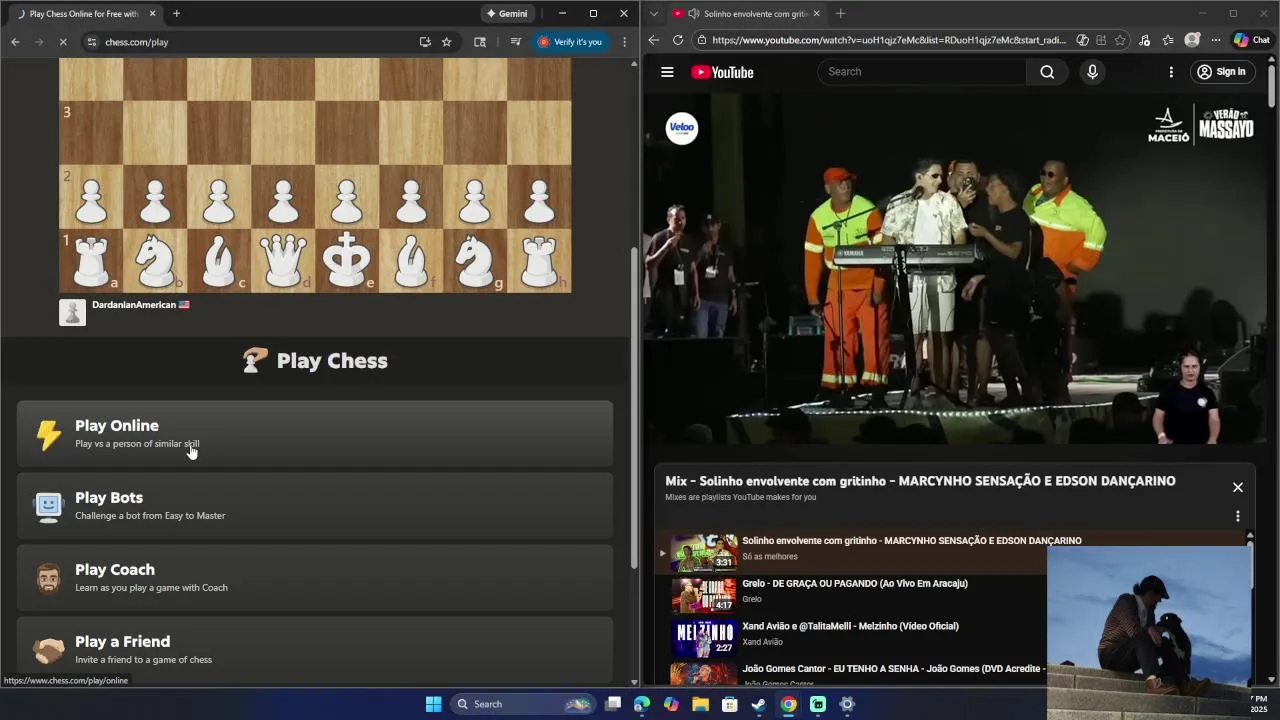Viewport: 1280px width, 720px height.
Task: Open YouTube settings three-dot menu
Action: click(x=1171, y=72)
